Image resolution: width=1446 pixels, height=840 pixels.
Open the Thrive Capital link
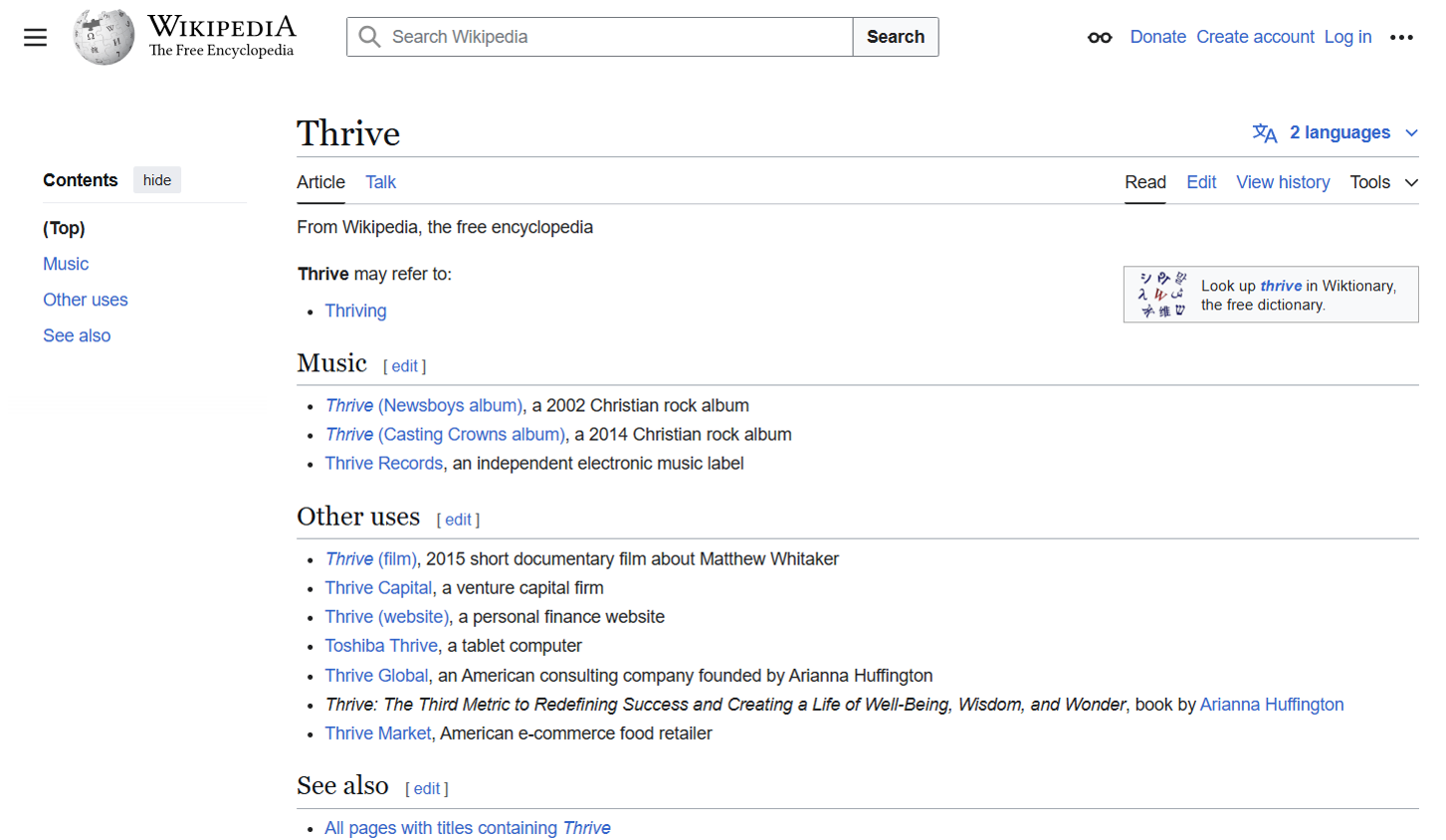click(x=378, y=587)
